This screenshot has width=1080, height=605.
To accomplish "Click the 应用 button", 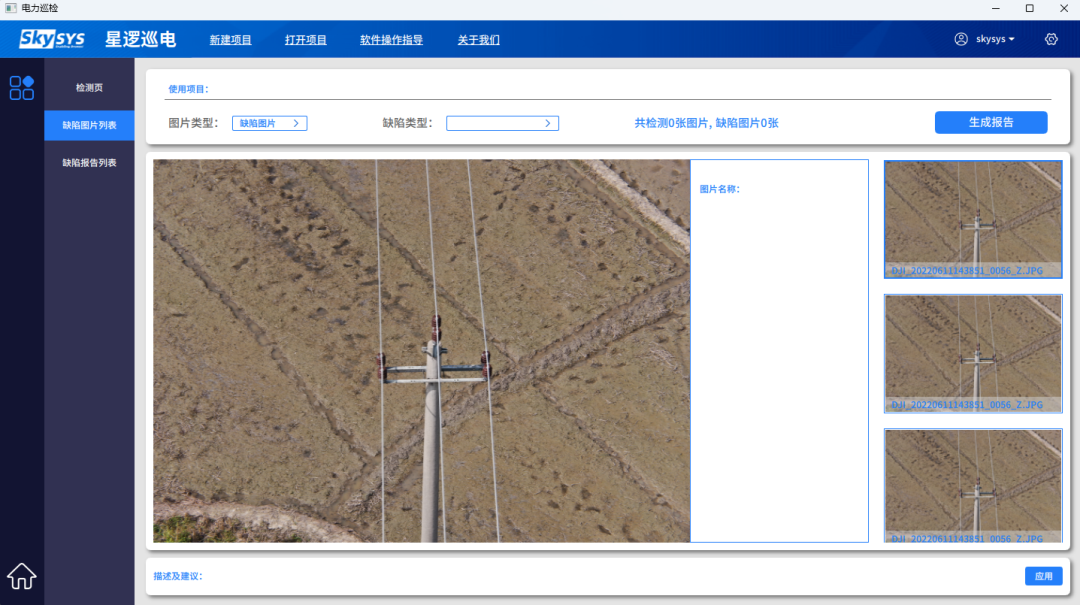I will click(1043, 576).
